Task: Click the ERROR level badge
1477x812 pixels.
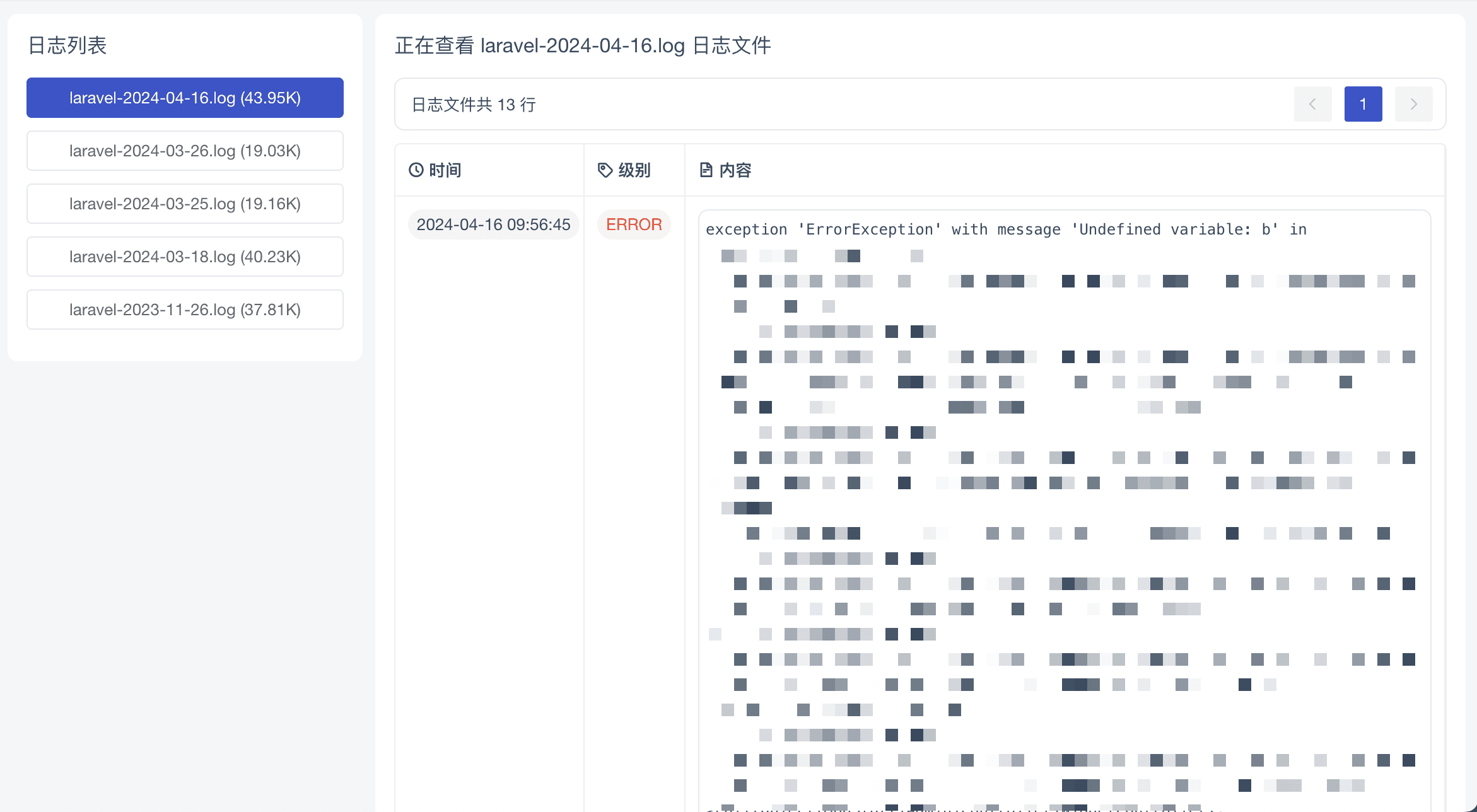Action: tap(634, 224)
